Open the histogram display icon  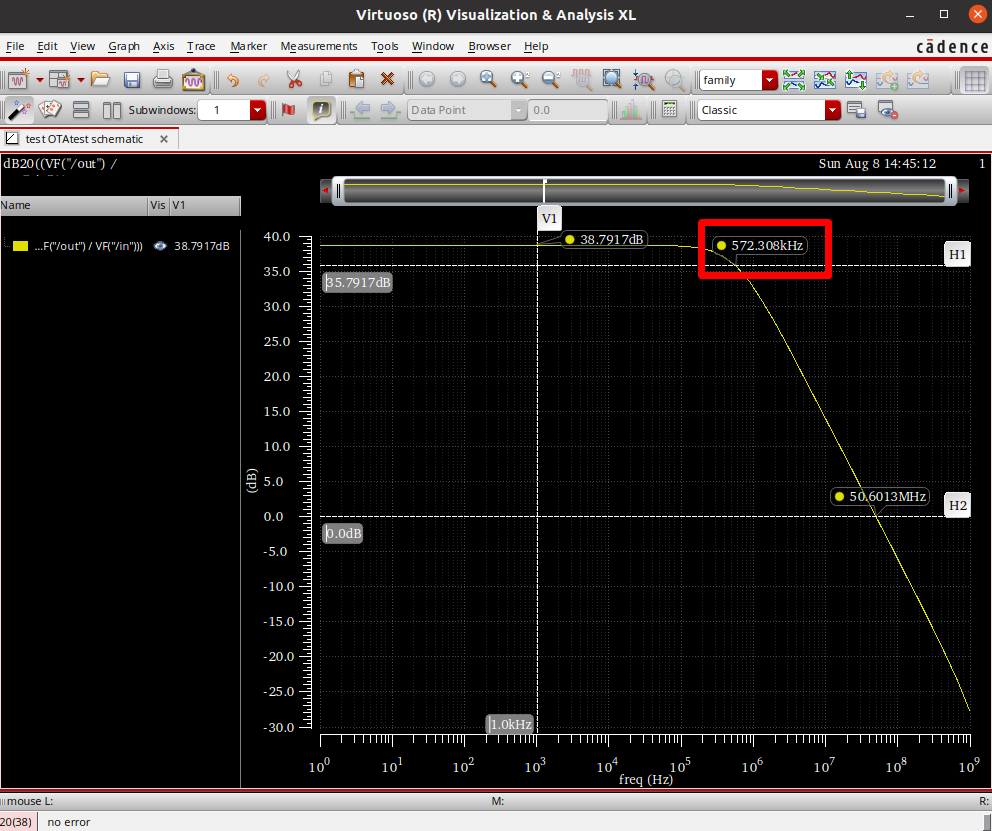coord(628,109)
